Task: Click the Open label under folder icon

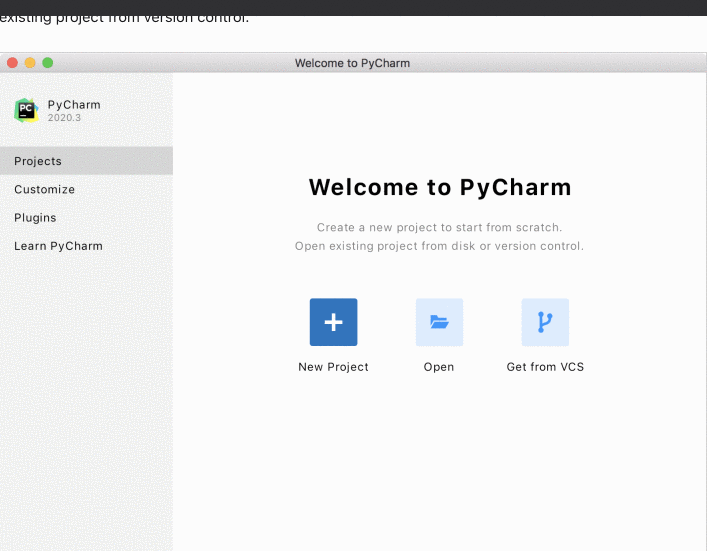Action: pos(439,367)
